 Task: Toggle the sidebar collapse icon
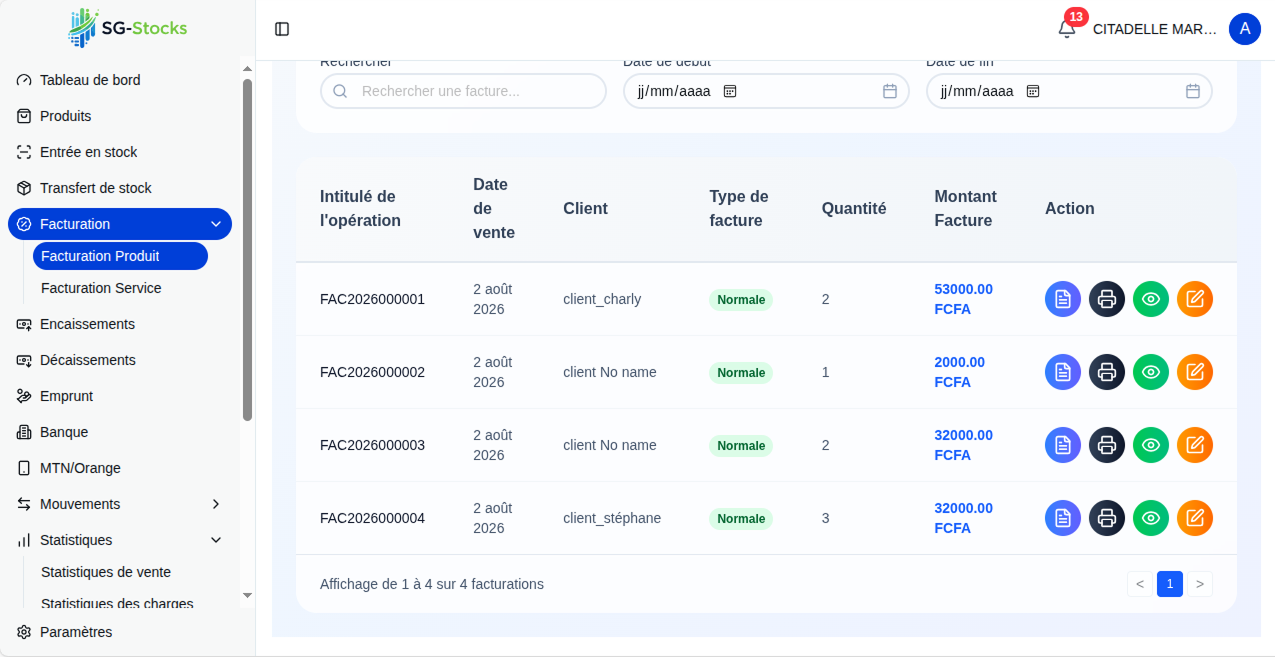(x=282, y=29)
